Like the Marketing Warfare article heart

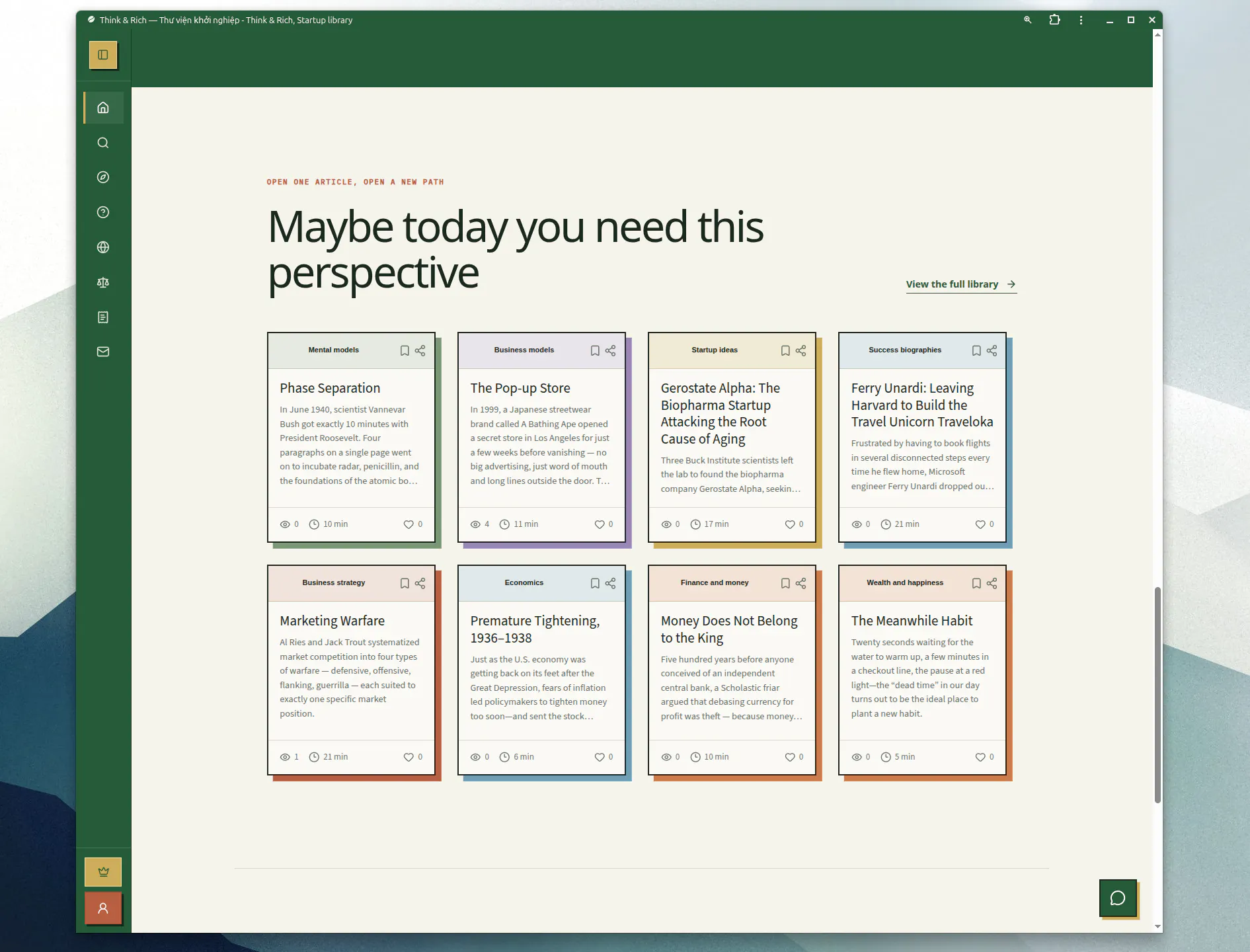[x=409, y=757]
